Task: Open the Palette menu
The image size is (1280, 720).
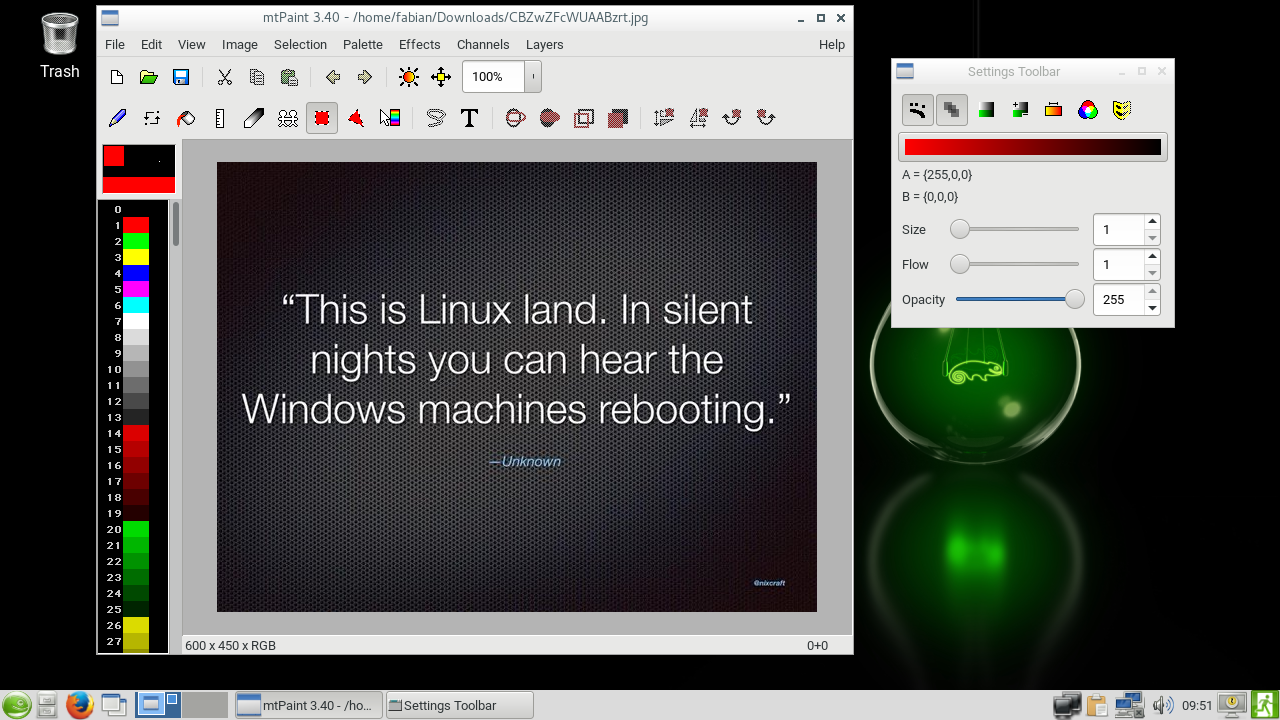Action: (363, 45)
